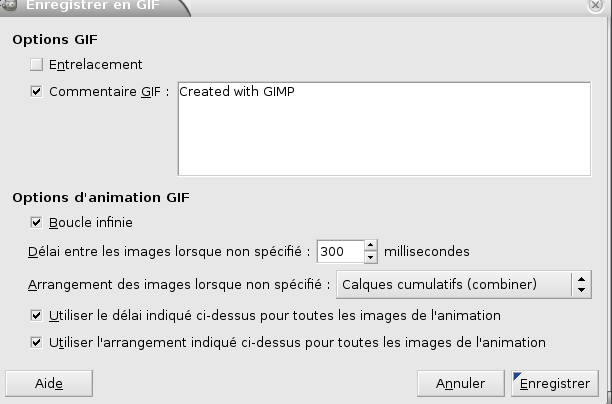This screenshot has width=612, height=404.
Task: Toggle 'Utiliser l'arrangement indiqué' checkbox
Action: 37,342
